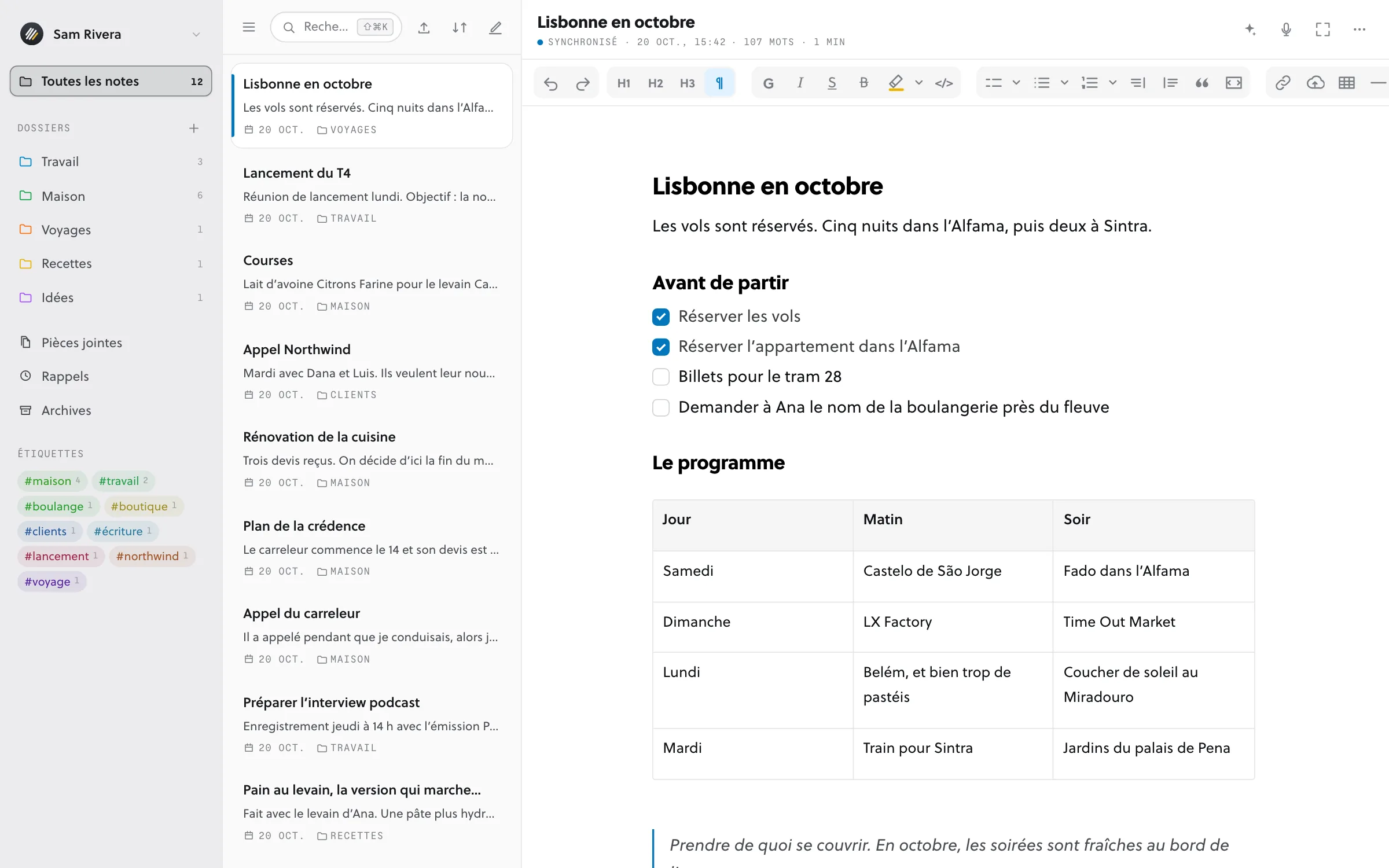Open highlight color dropdown arrow
1389x868 pixels.
coord(918,83)
